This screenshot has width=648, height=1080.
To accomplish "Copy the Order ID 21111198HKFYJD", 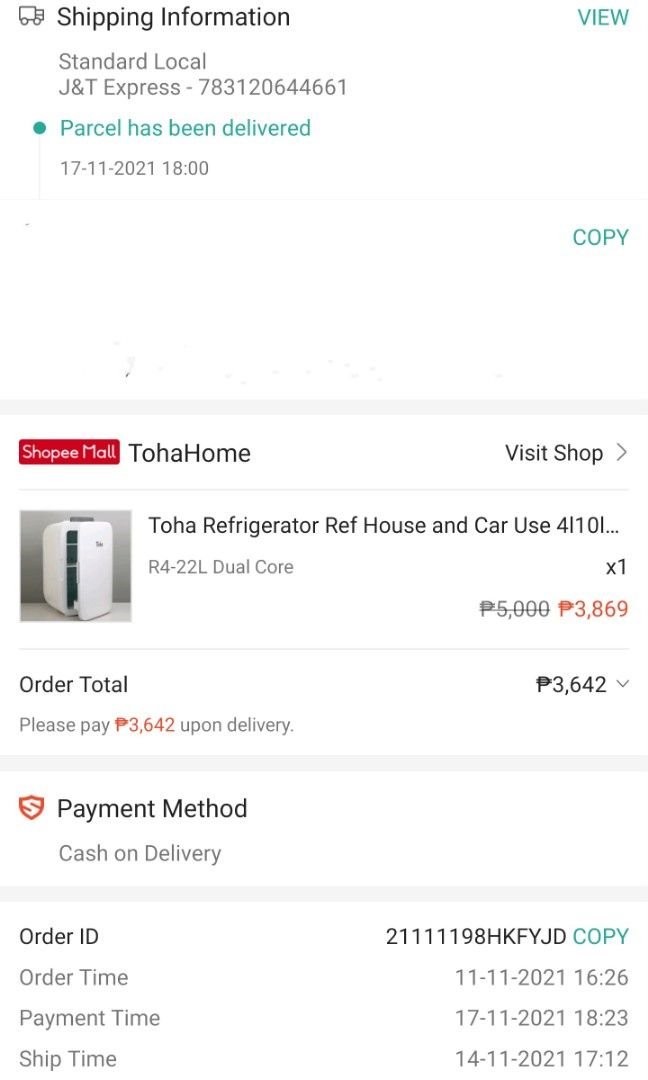I will point(600,936).
